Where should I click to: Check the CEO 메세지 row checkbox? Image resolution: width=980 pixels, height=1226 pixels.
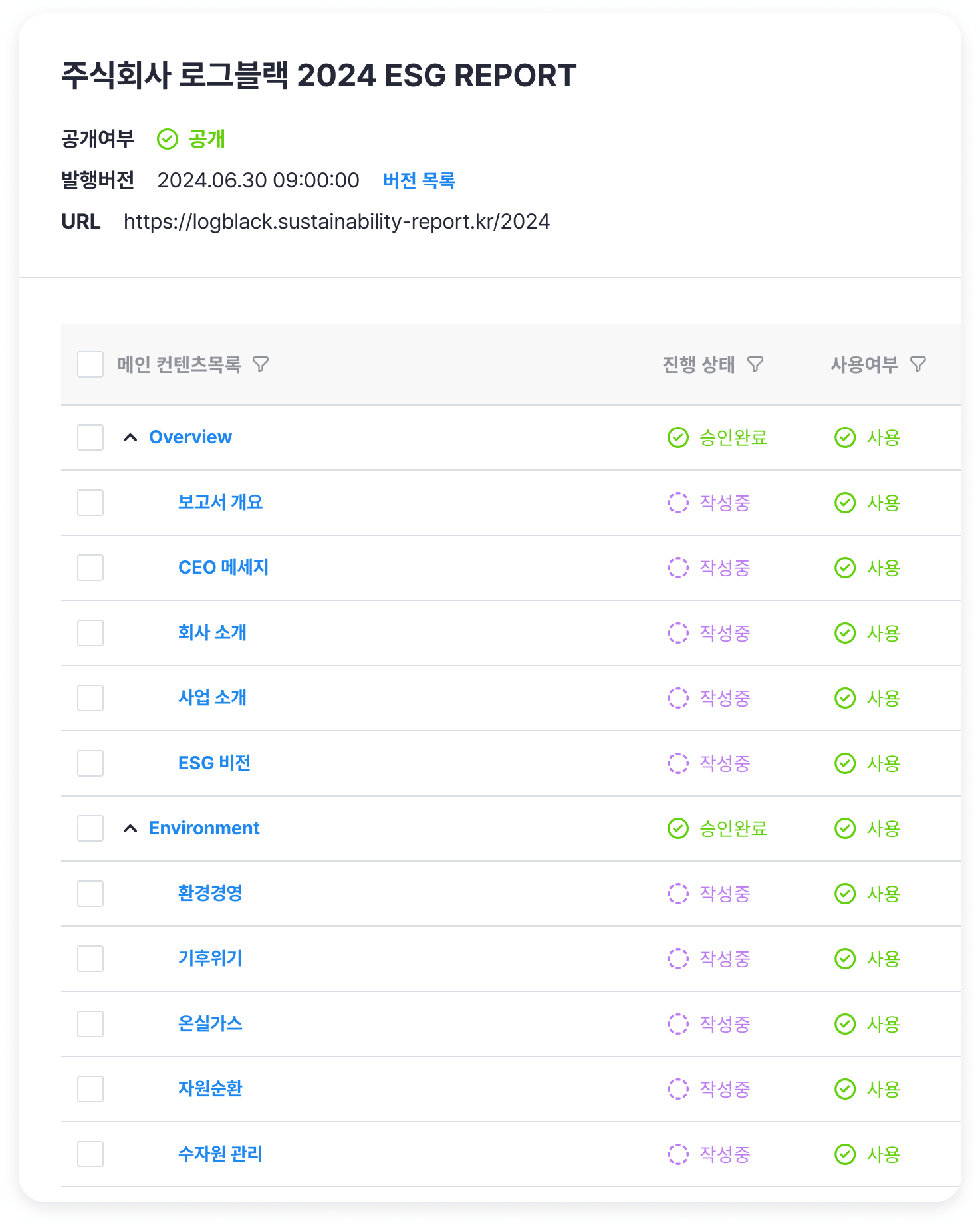coord(90,568)
